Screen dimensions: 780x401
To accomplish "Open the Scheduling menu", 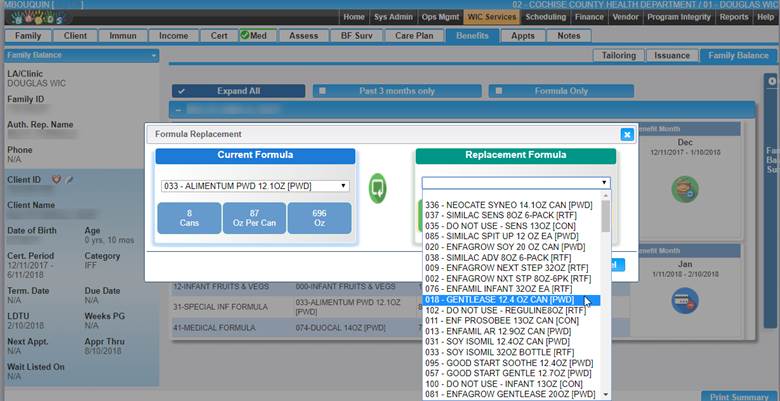I will point(546,17).
